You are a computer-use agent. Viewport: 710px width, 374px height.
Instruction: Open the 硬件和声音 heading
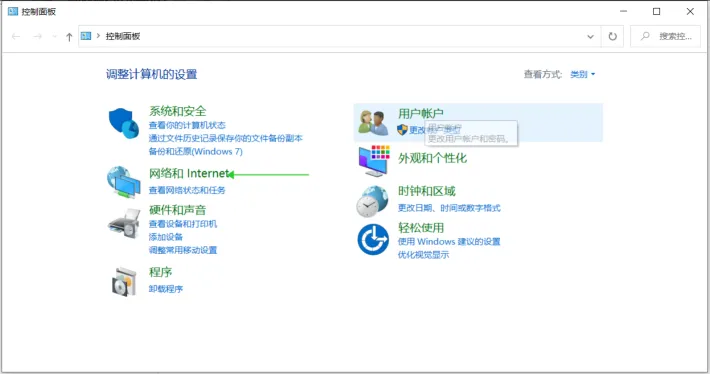point(178,210)
